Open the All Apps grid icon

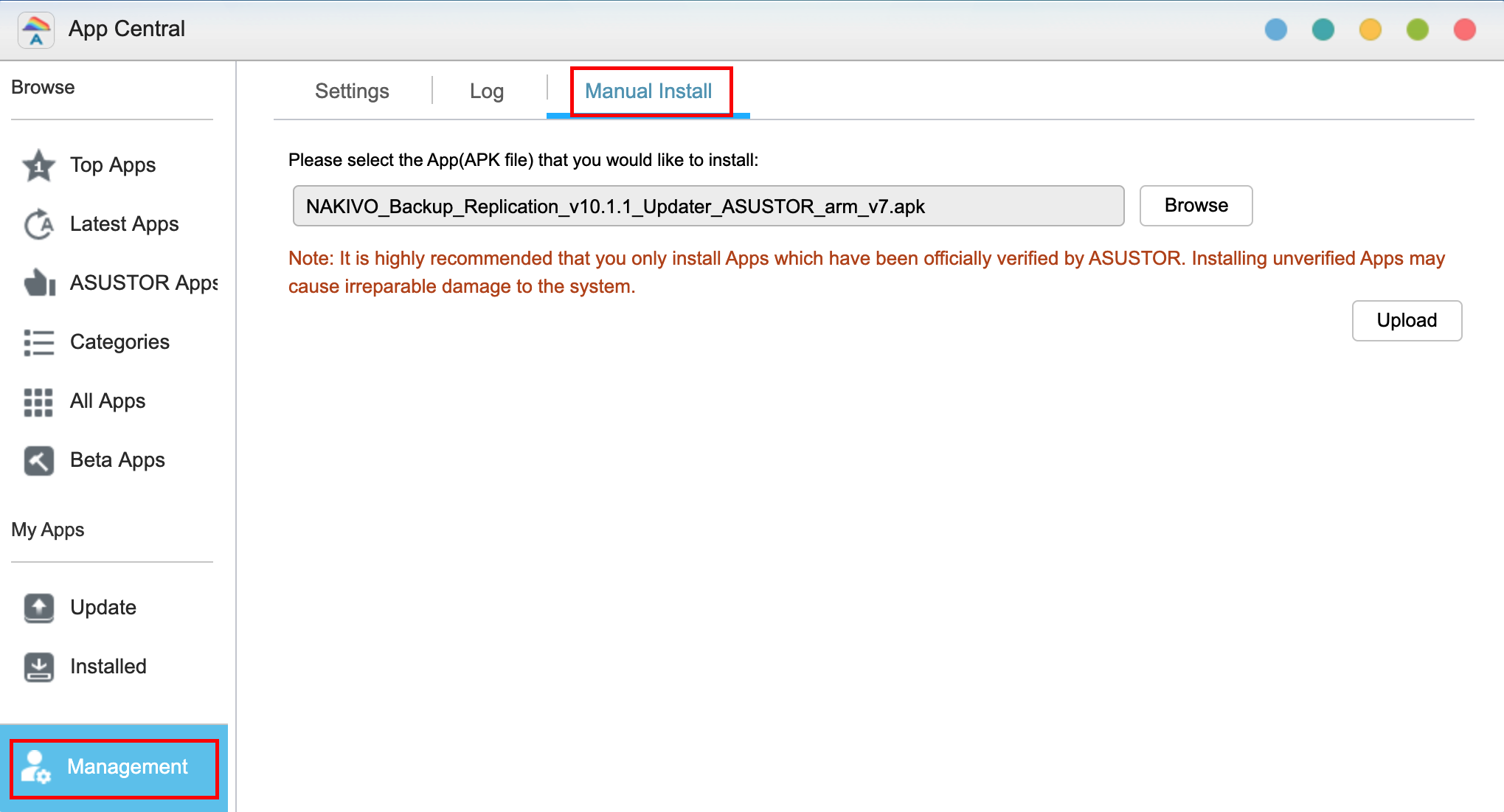pyautogui.click(x=39, y=401)
